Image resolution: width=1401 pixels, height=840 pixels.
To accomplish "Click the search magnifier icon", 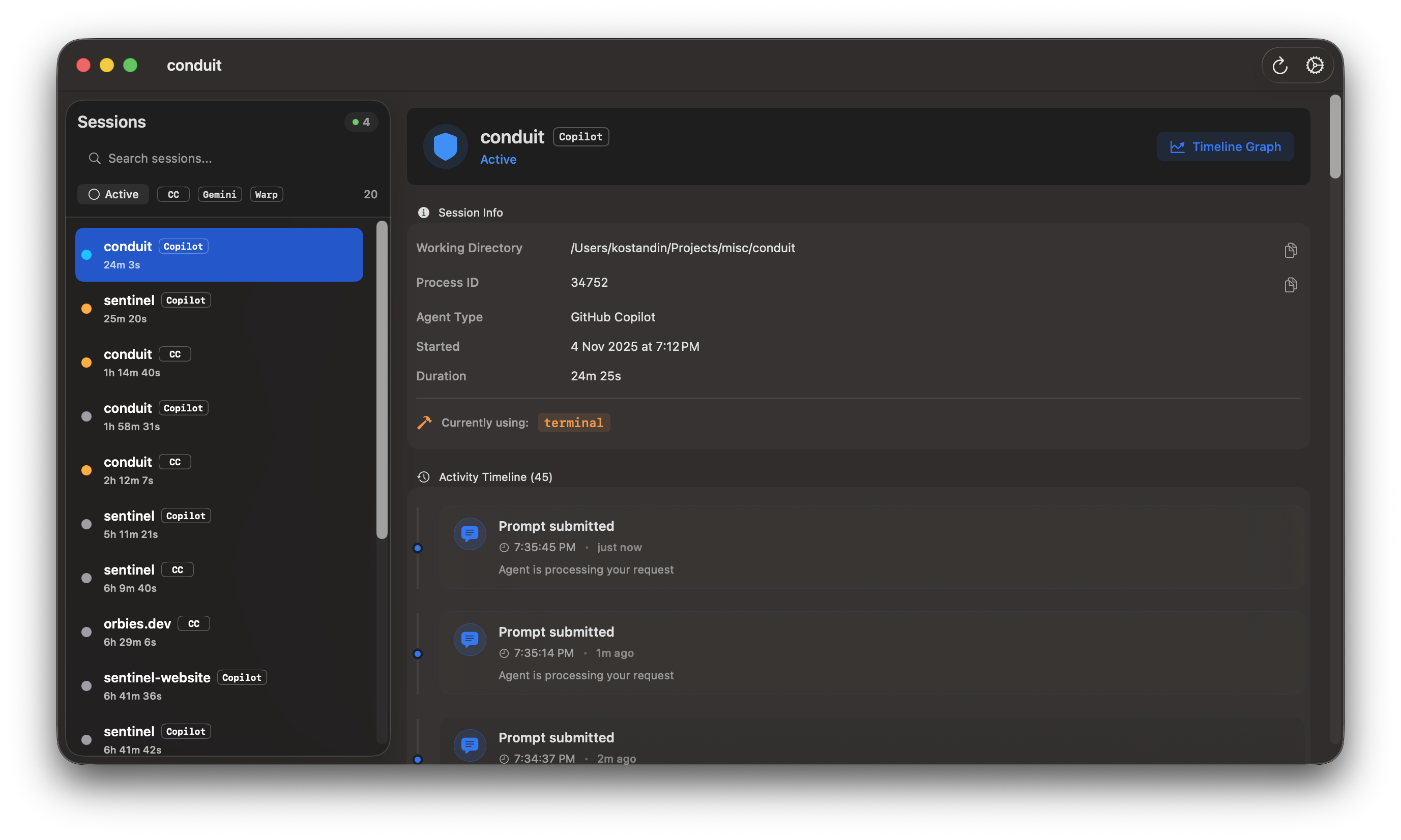I will pos(95,159).
